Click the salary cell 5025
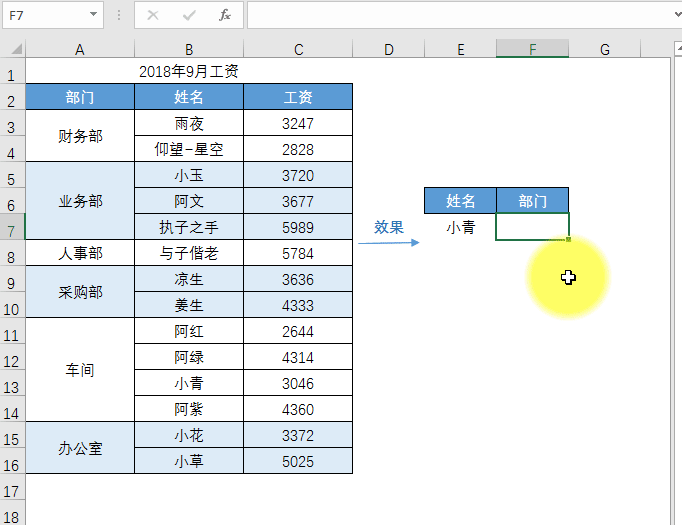Viewport: 682px width, 525px height. click(x=298, y=461)
